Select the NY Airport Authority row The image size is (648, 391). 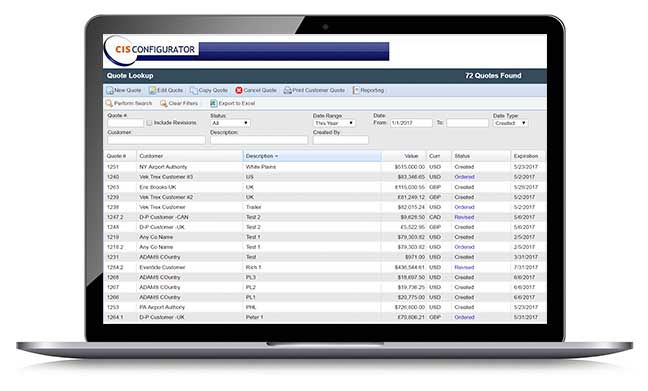324,167
